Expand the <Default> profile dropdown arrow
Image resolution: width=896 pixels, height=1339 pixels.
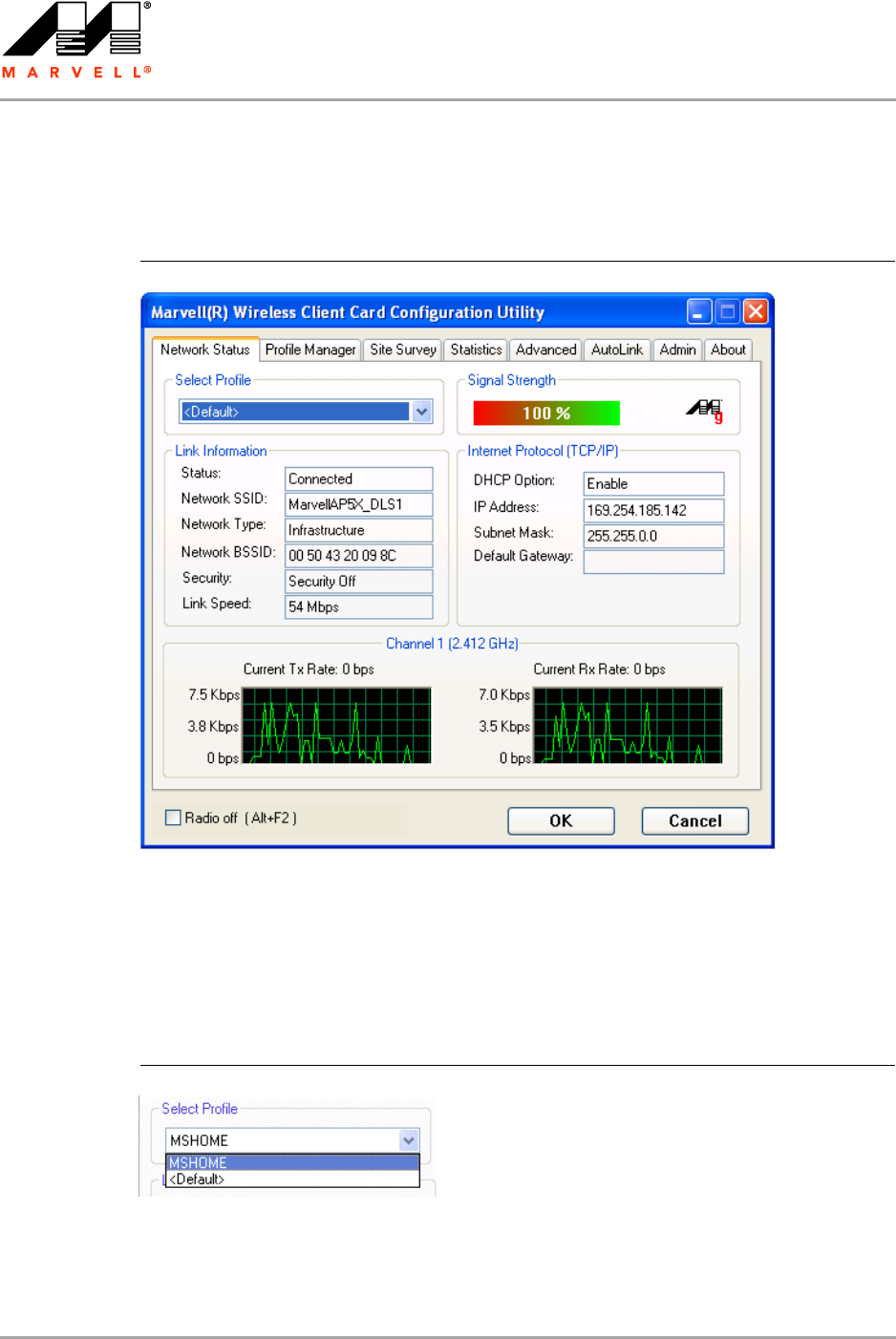(421, 412)
